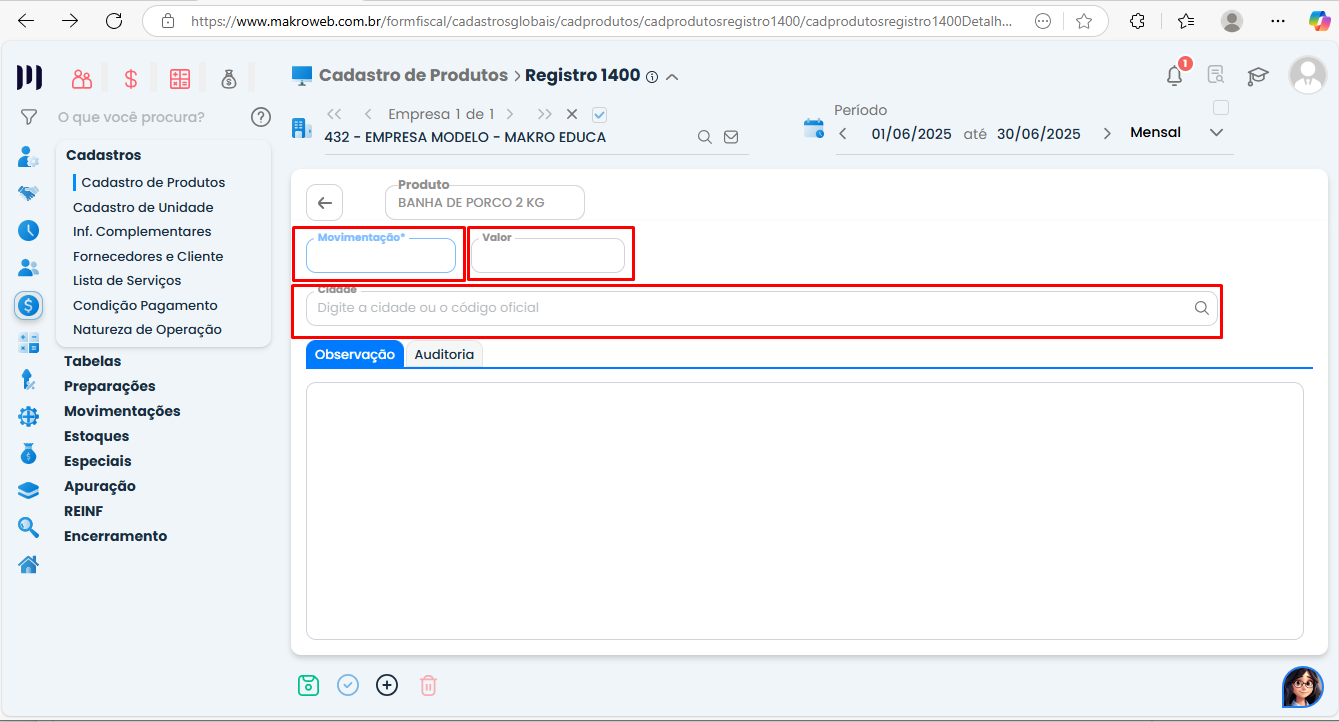Delete the record with trash icon
The image size is (1339, 722).
point(428,685)
